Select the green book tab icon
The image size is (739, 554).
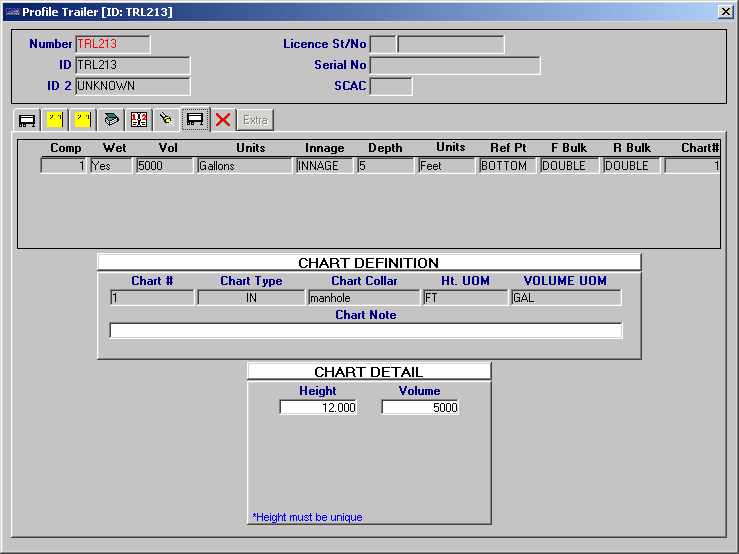pos(111,120)
